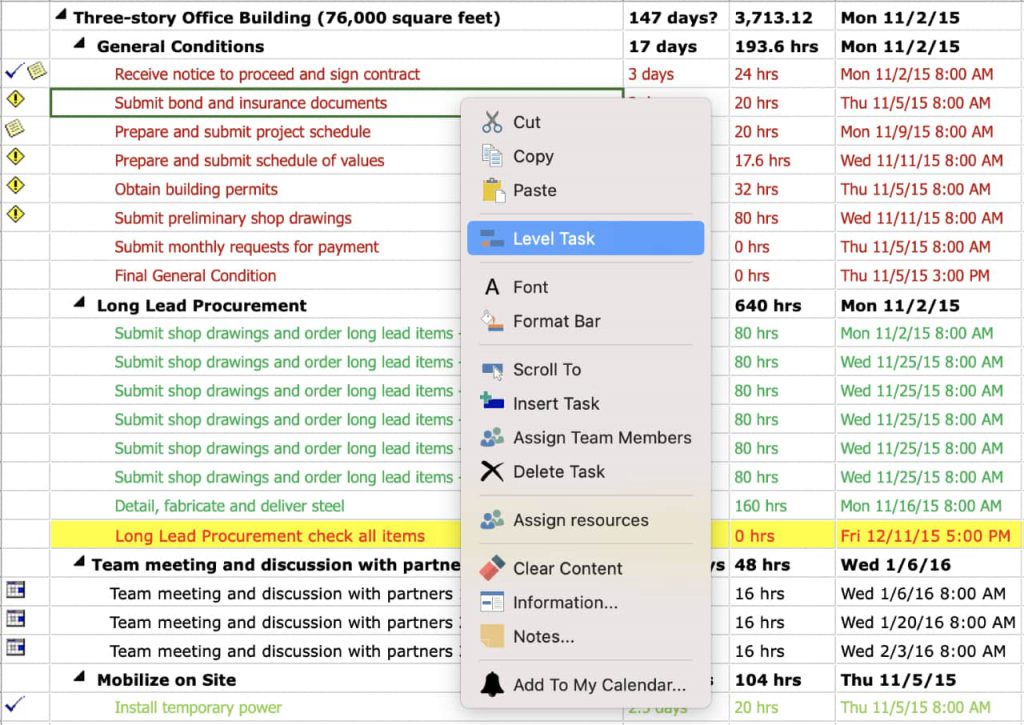Click the Scroll To cursor icon
Viewport: 1024px width, 725px height.
point(493,370)
